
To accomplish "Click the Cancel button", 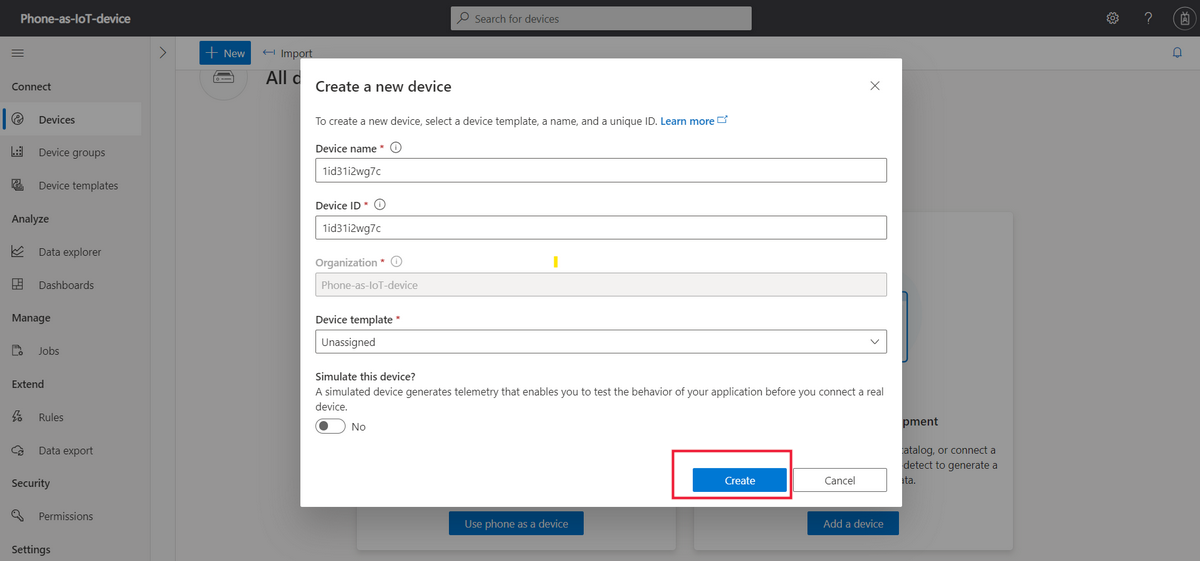I will tap(840, 480).
